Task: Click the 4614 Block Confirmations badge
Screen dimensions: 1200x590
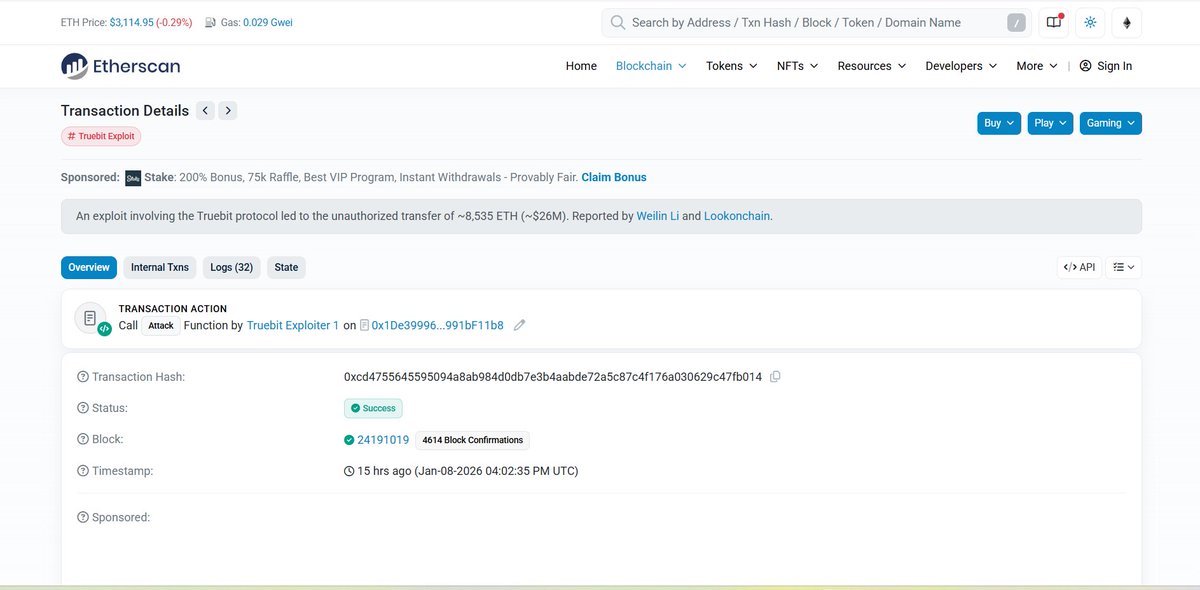Action: point(472,440)
